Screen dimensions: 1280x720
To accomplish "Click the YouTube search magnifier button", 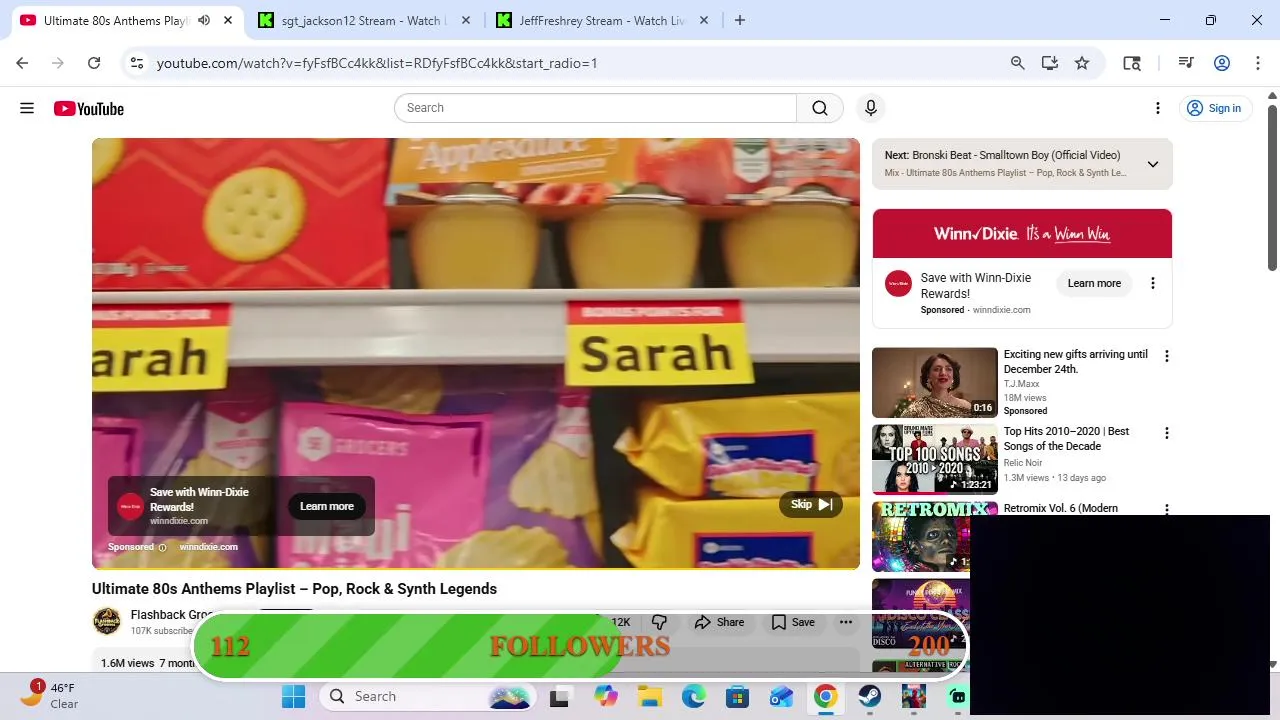I will tap(820, 108).
